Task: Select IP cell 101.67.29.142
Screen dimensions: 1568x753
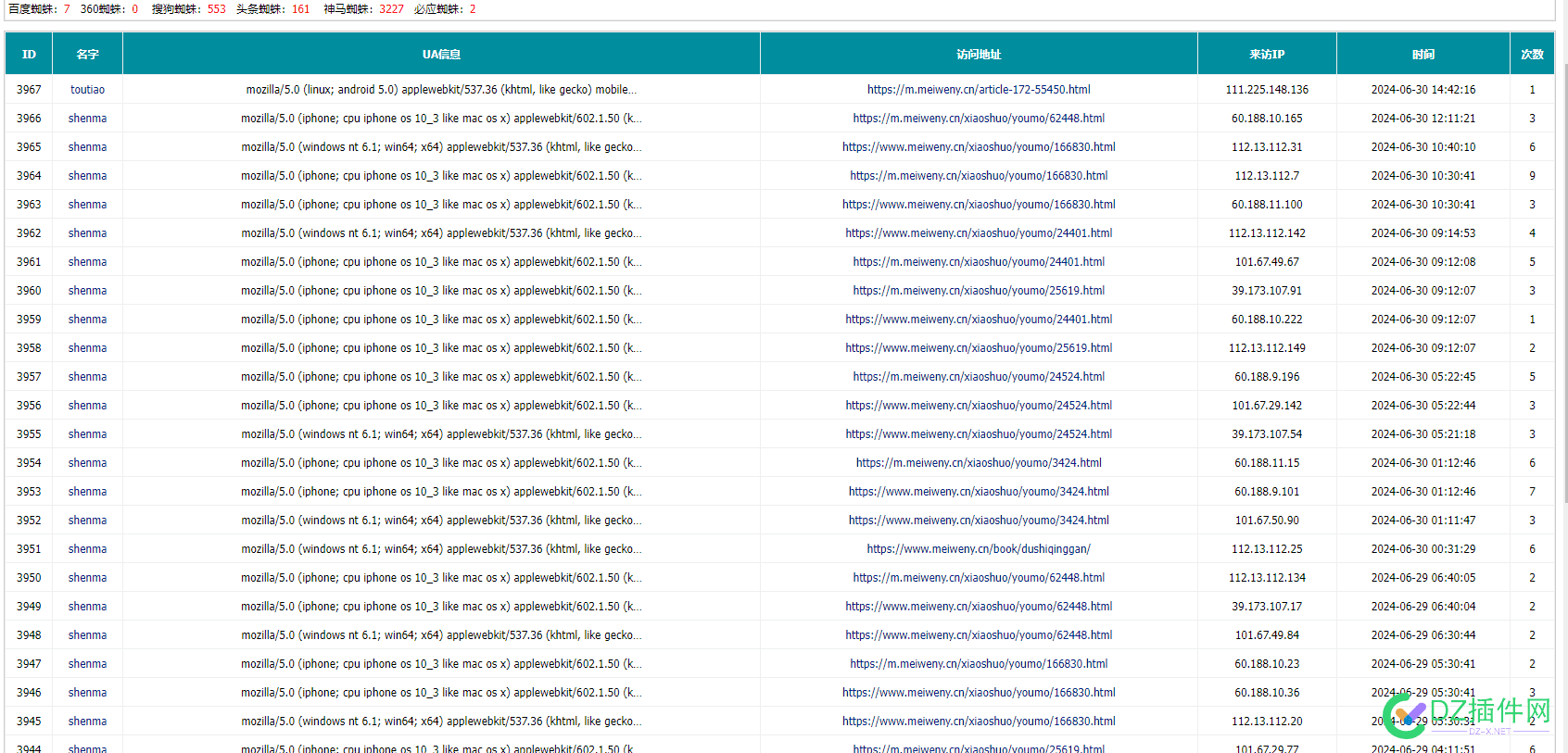Action: (1267, 406)
